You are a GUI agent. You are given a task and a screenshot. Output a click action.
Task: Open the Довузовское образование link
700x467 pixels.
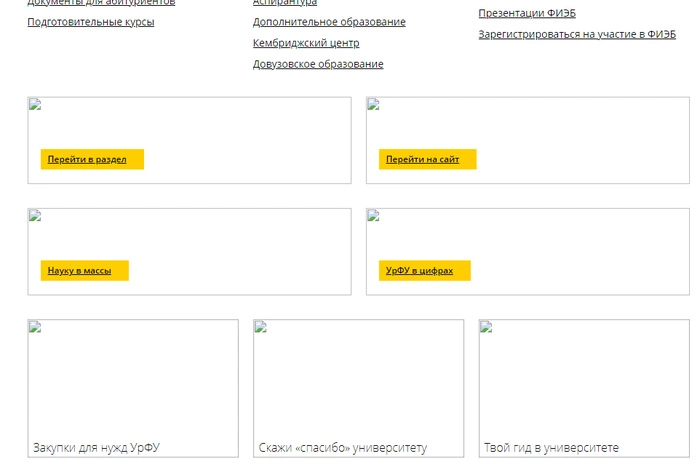[x=318, y=64]
